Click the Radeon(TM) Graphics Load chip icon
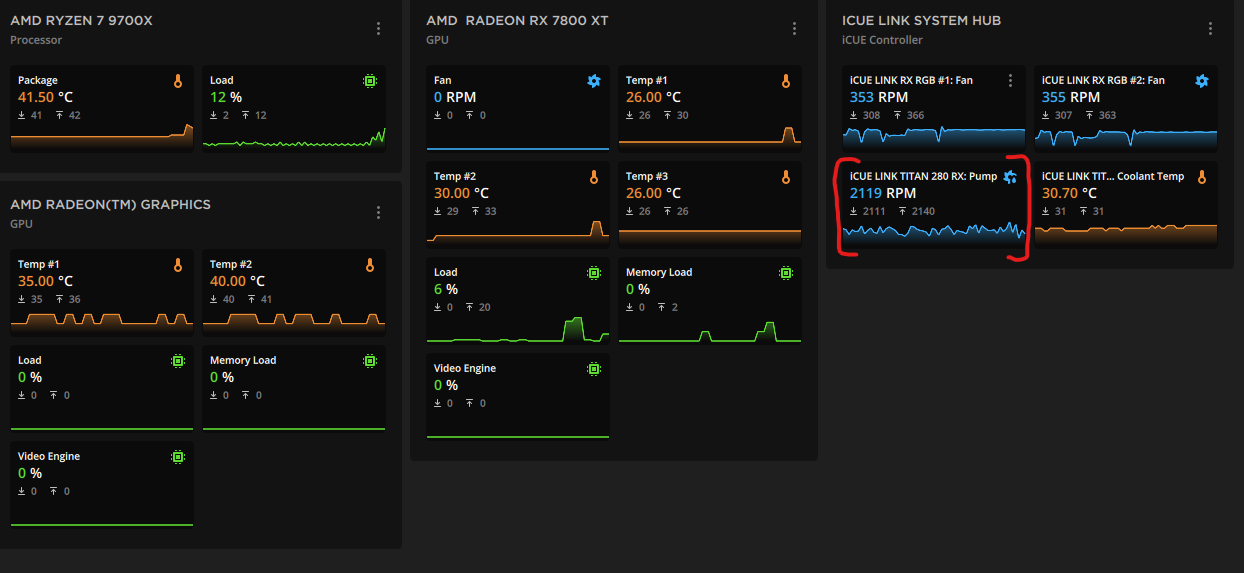Viewport: 1244px width, 573px height. tap(178, 361)
